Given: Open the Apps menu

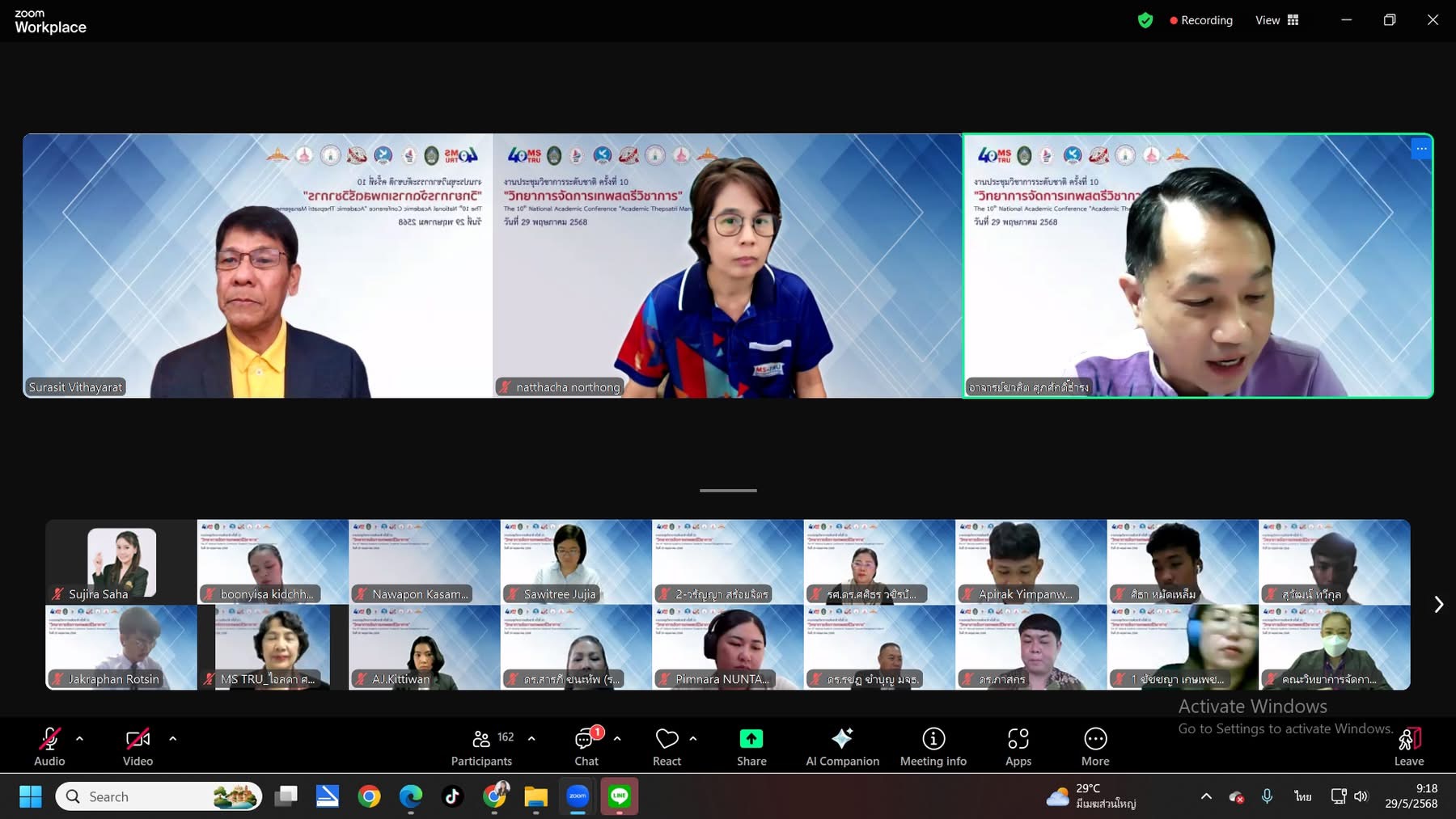Looking at the screenshot, I should (1018, 746).
